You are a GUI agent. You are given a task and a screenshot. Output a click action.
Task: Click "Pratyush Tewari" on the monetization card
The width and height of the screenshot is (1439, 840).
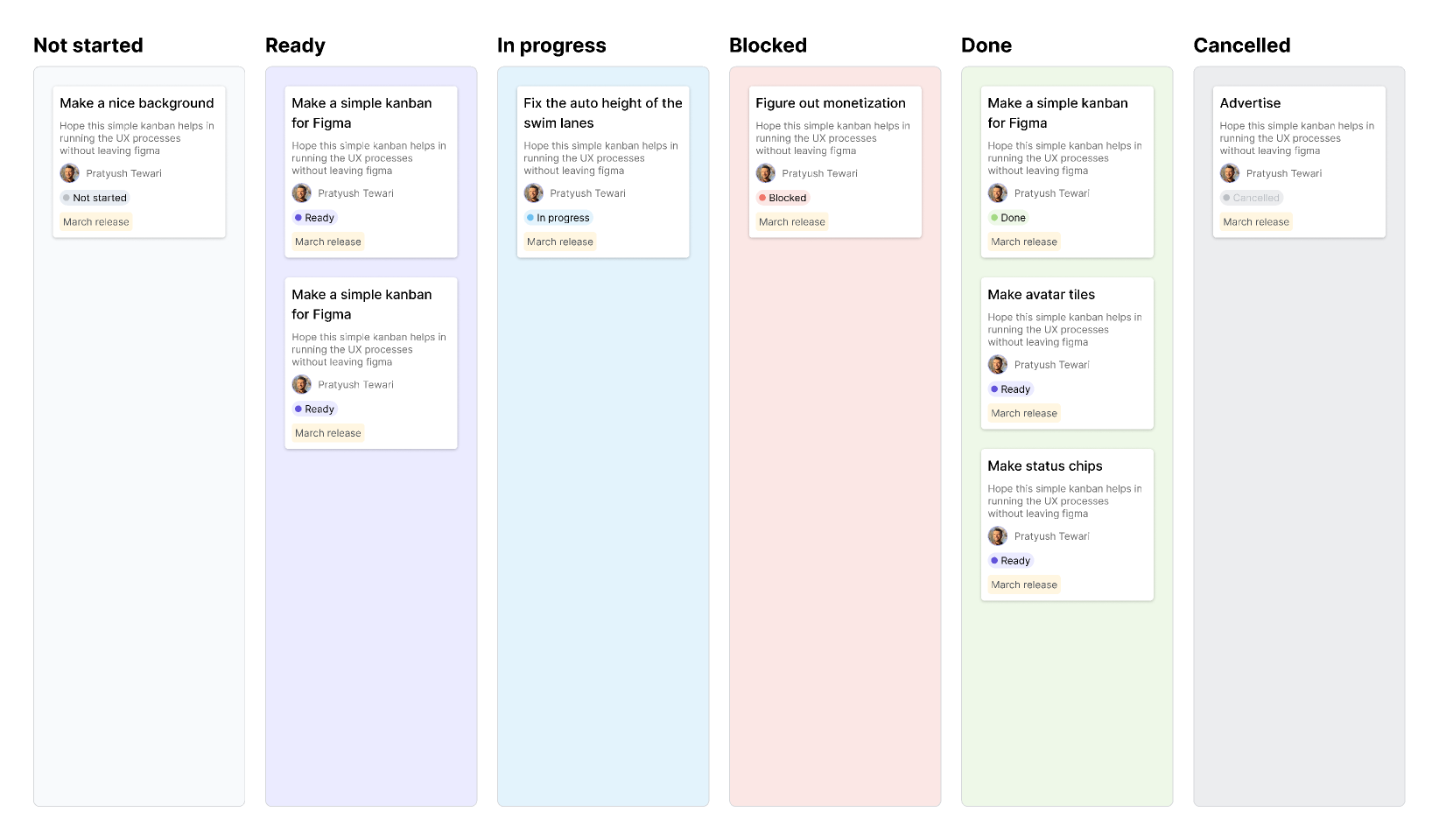(819, 173)
